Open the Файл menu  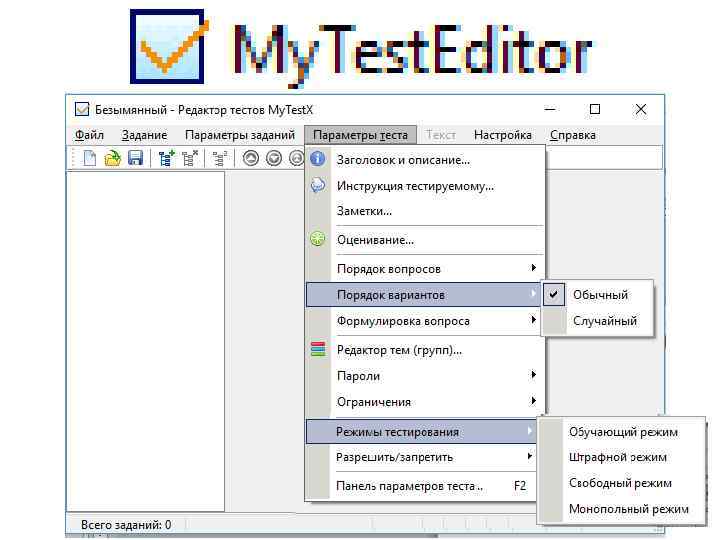click(89, 135)
